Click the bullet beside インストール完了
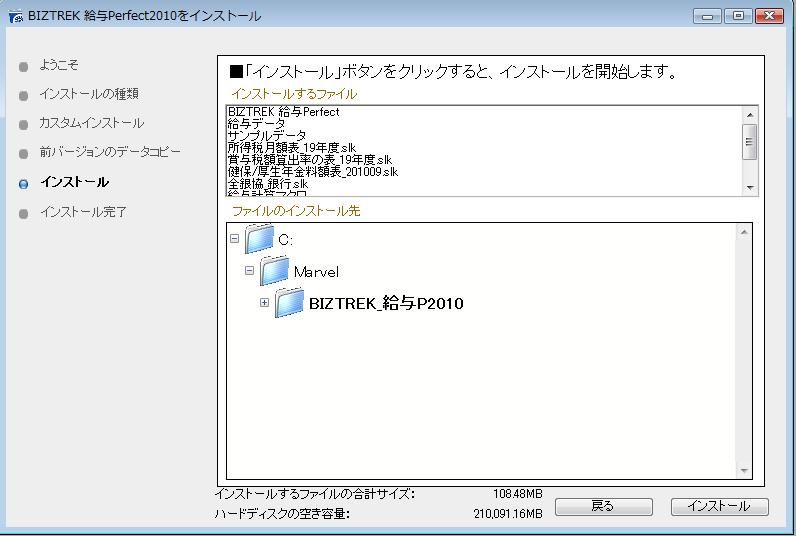 (x=23, y=214)
